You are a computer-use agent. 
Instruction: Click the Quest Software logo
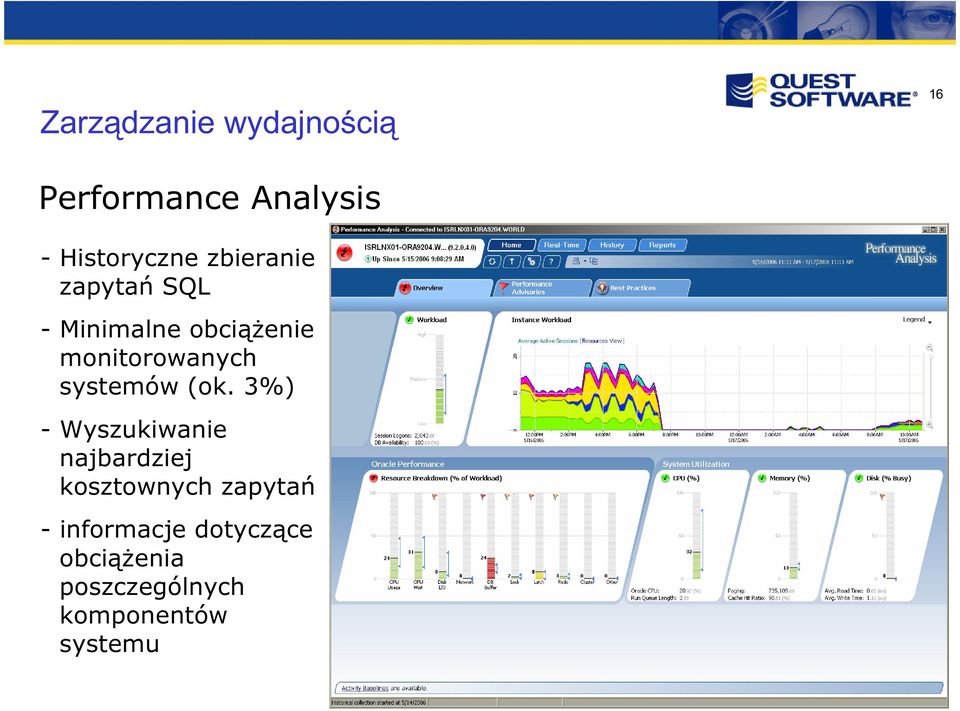821,91
